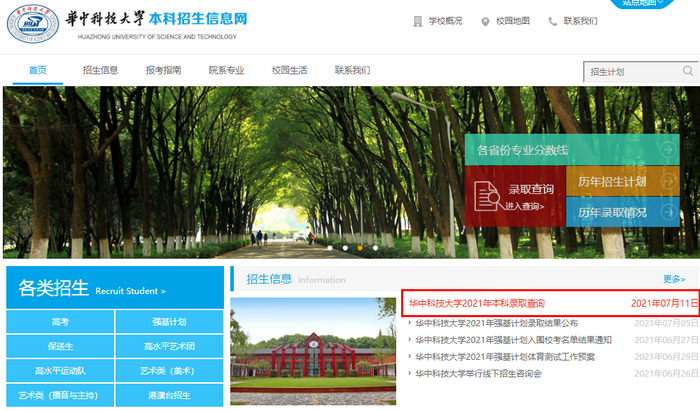
Task: Click the 艺术类（播音与主持） category button
Action: tap(60, 395)
